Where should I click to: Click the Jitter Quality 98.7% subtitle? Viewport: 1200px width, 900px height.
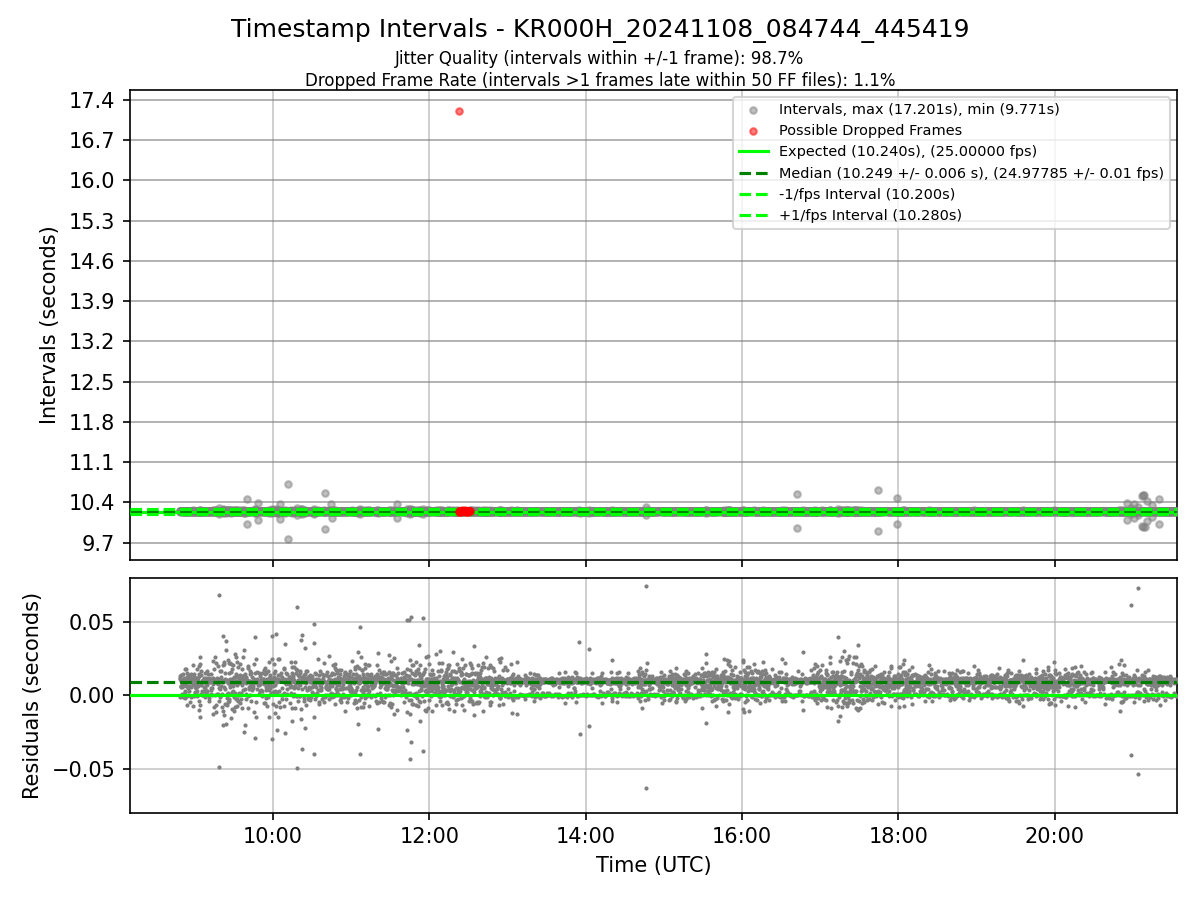(599, 58)
